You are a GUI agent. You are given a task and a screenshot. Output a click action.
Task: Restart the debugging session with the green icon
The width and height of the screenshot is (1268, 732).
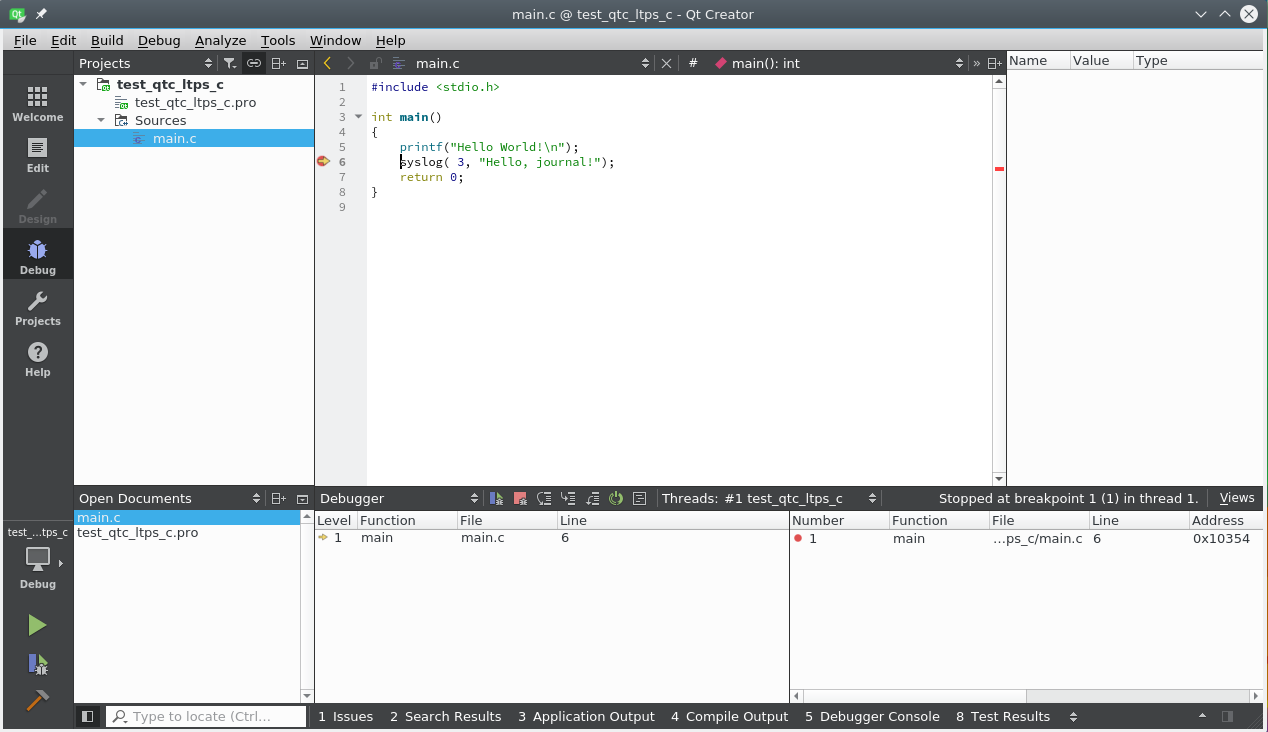coord(616,498)
